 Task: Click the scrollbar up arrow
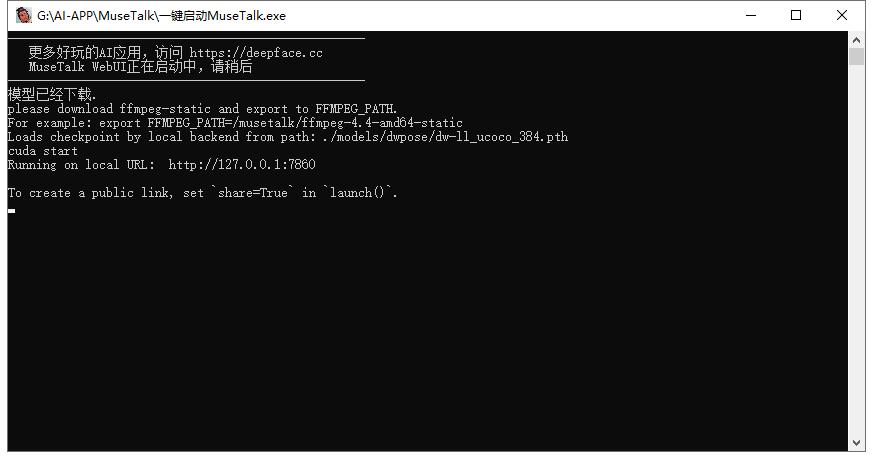click(x=856, y=40)
